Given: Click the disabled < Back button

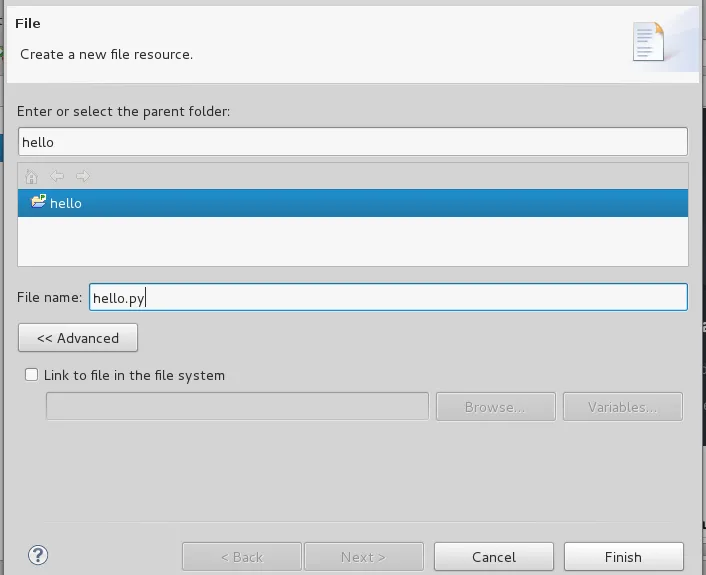Looking at the screenshot, I should pyautogui.click(x=242, y=557).
